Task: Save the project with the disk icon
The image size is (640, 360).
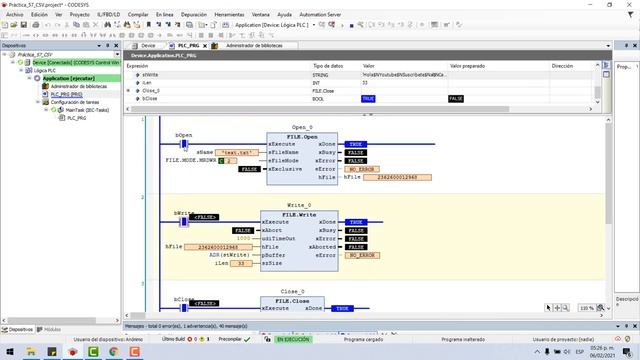Action: pyautogui.click(x=24, y=25)
